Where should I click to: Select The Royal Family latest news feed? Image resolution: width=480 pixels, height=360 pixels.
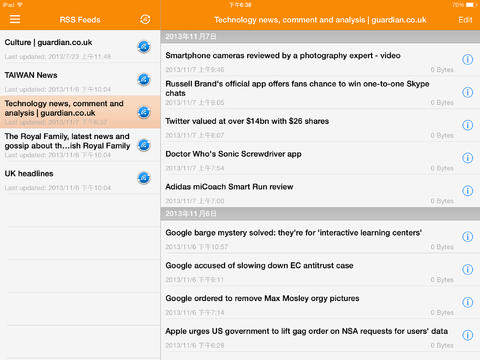pyautogui.click(x=80, y=145)
